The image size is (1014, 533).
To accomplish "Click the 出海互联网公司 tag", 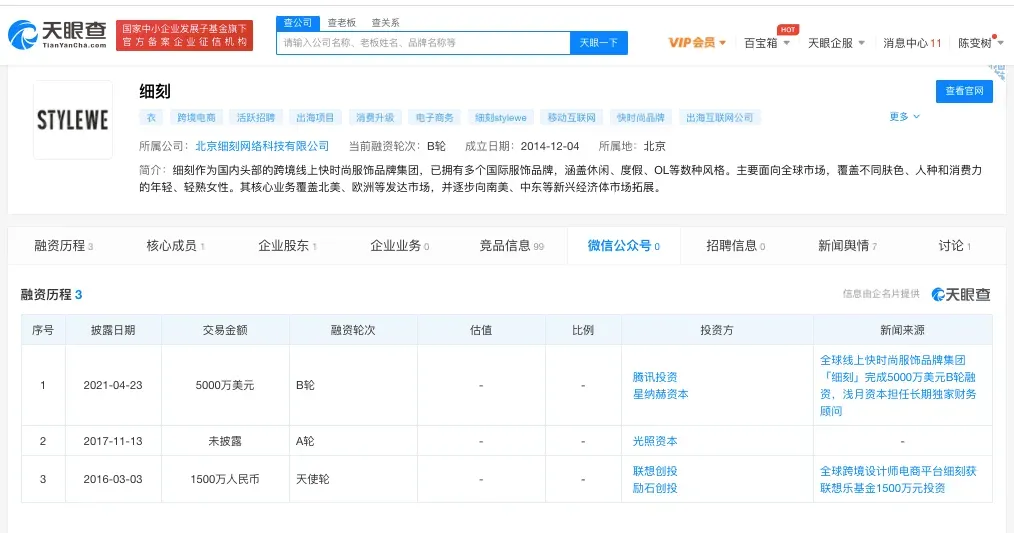I will 720,118.
